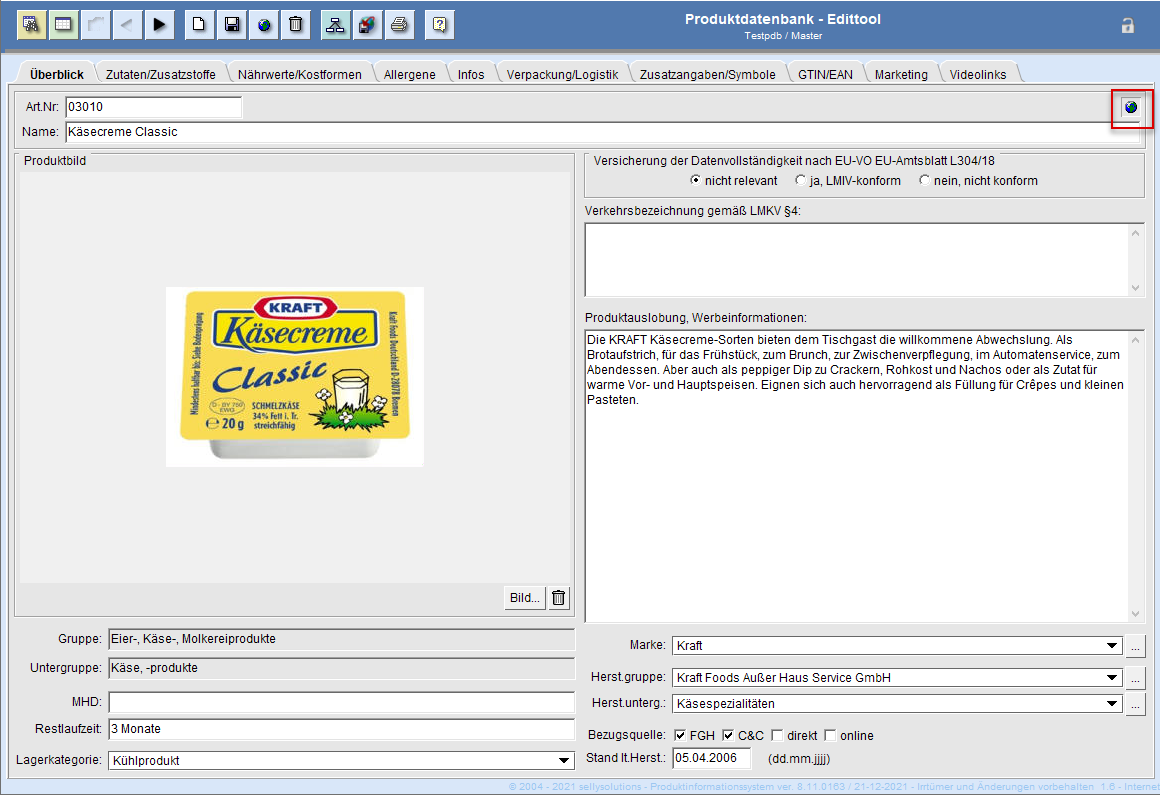Image resolution: width=1160 pixels, height=795 pixels.
Task: Select 'nicht relevant' radio option
Action: (695, 180)
